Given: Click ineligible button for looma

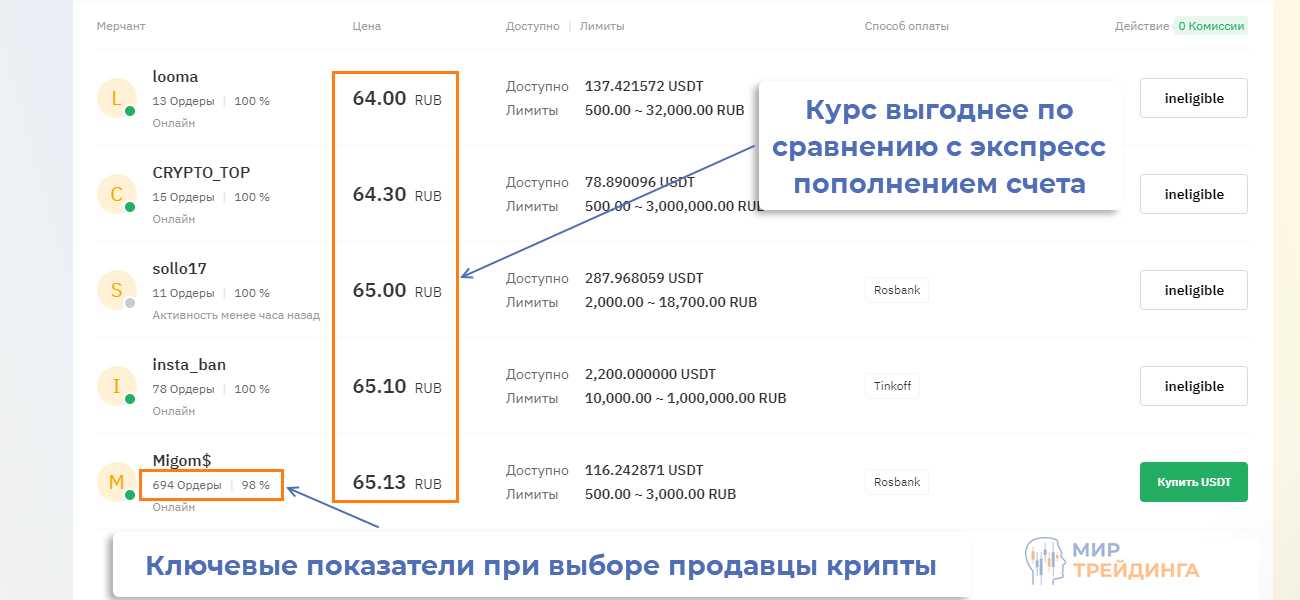Looking at the screenshot, I should tap(1193, 98).
